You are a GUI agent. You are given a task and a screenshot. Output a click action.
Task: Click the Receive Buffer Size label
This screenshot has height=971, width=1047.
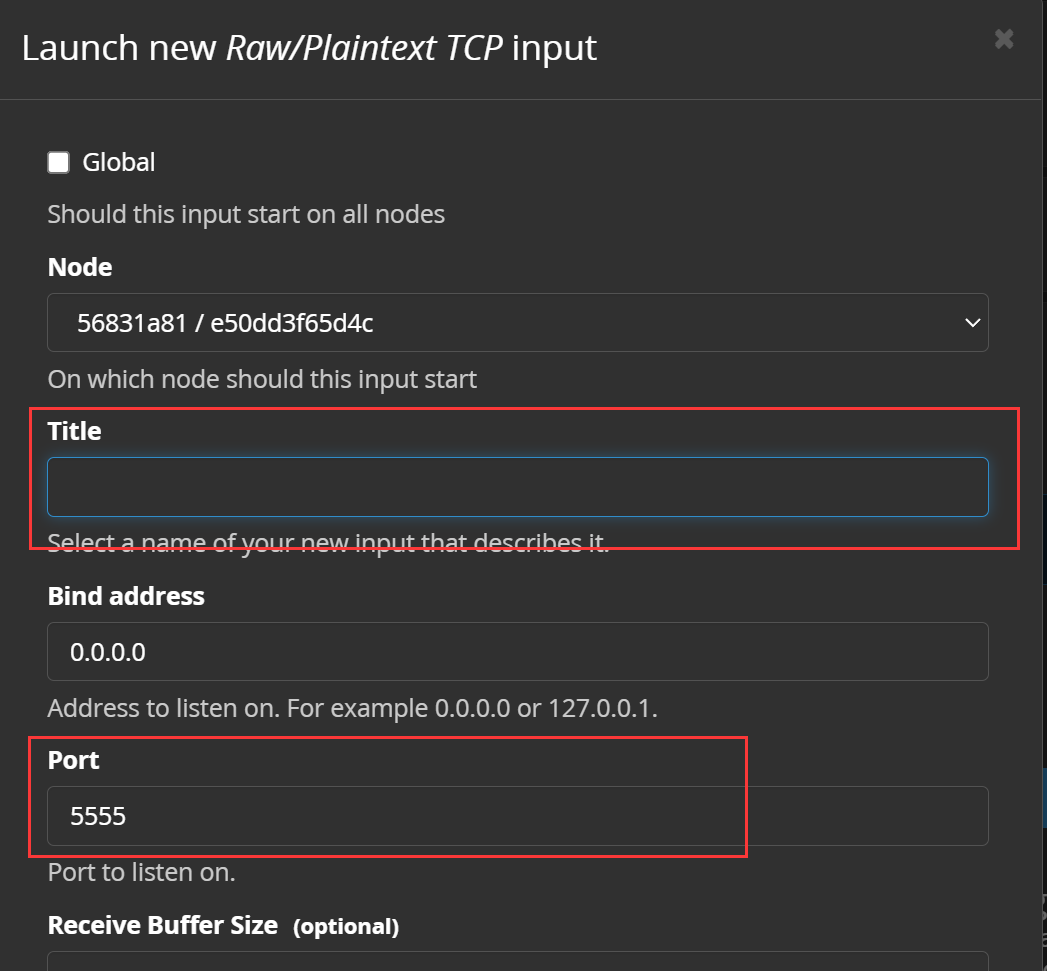pos(162,925)
